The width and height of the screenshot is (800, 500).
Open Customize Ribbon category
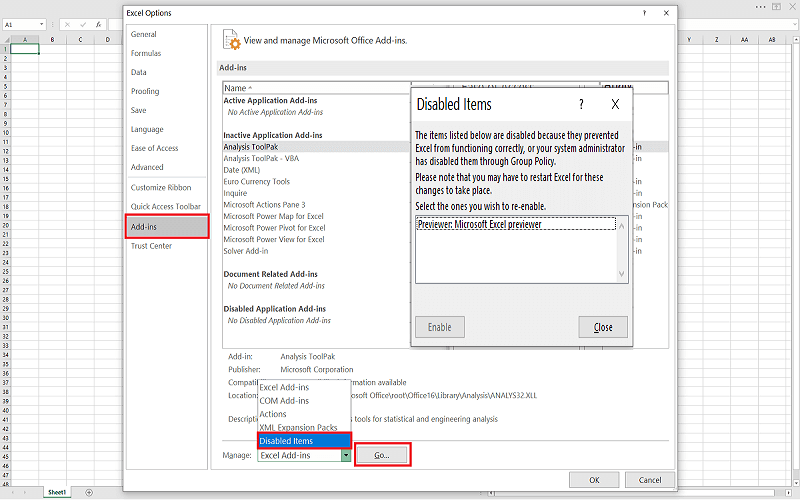point(161,187)
